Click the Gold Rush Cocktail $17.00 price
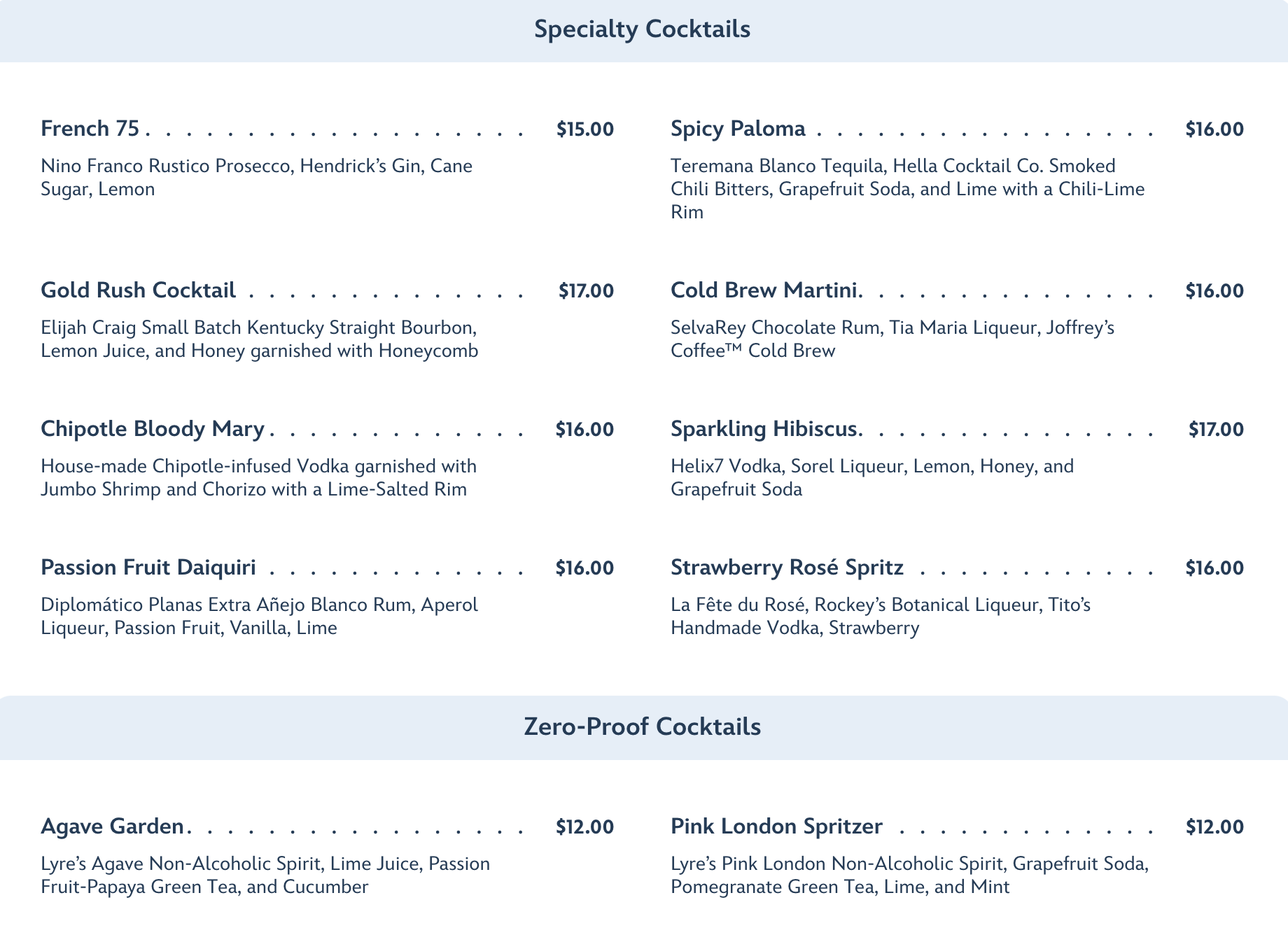Image resolution: width=1288 pixels, height=928 pixels. 586,291
